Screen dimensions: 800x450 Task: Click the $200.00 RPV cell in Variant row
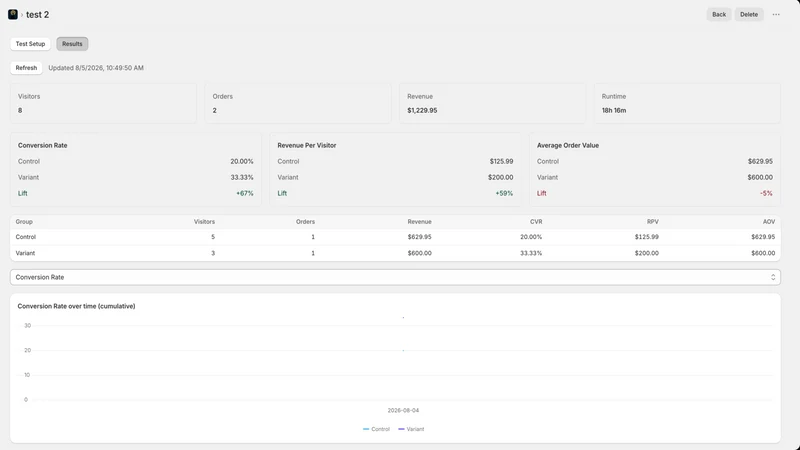click(x=646, y=253)
